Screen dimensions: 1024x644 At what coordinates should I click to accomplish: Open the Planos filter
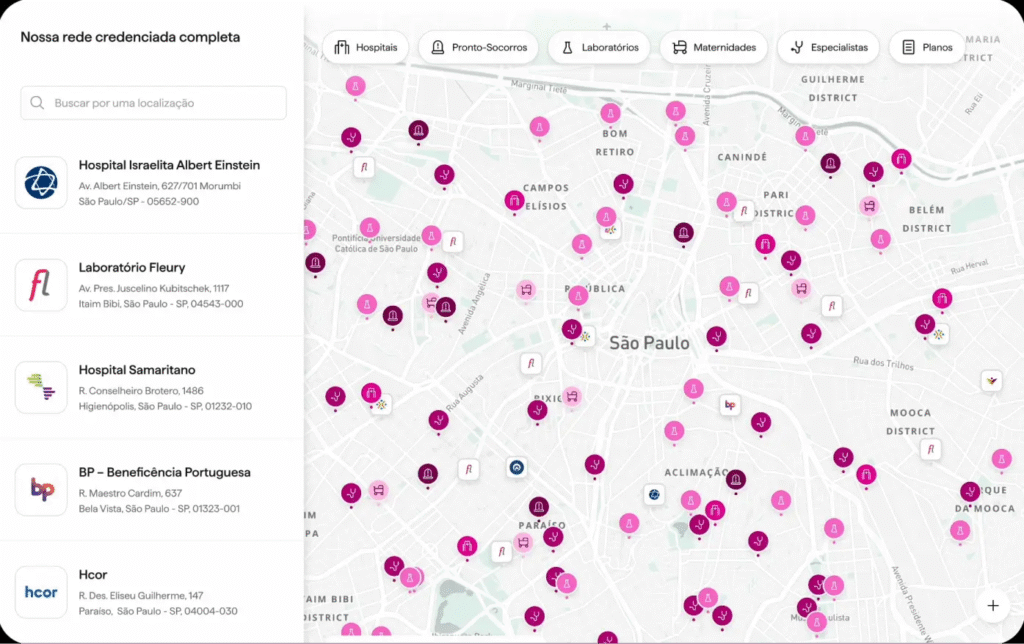[x=927, y=48]
